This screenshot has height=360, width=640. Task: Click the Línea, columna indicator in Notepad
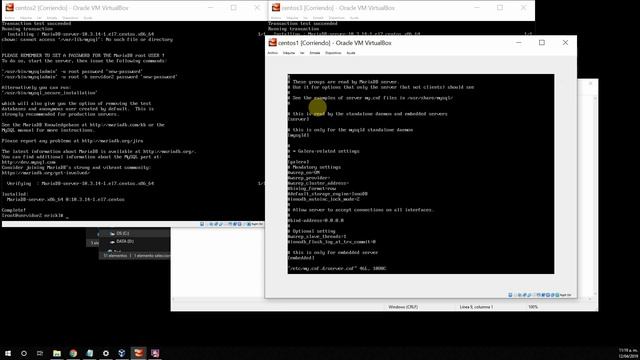476,307
